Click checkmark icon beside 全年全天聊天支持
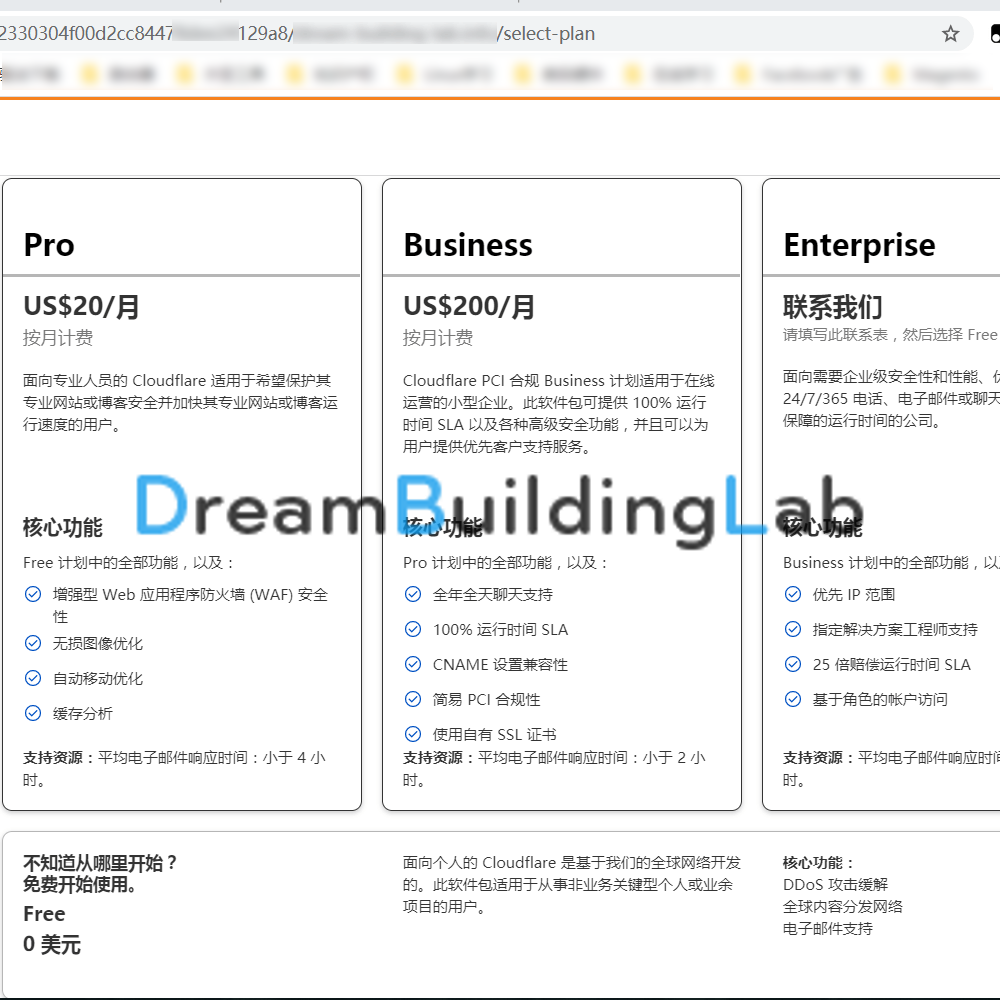Image resolution: width=1000 pixels, height=1000 pixels. (413, 594)
